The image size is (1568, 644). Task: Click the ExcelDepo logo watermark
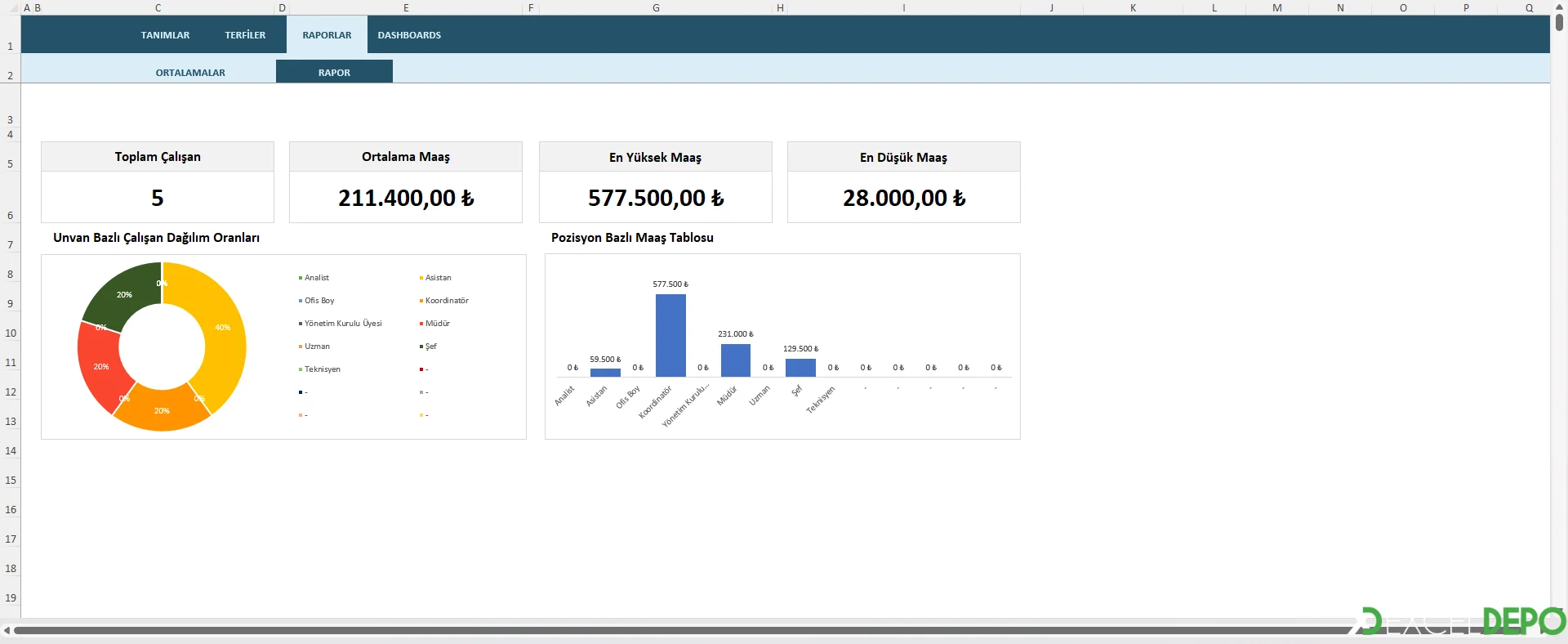pos(1462,622)
